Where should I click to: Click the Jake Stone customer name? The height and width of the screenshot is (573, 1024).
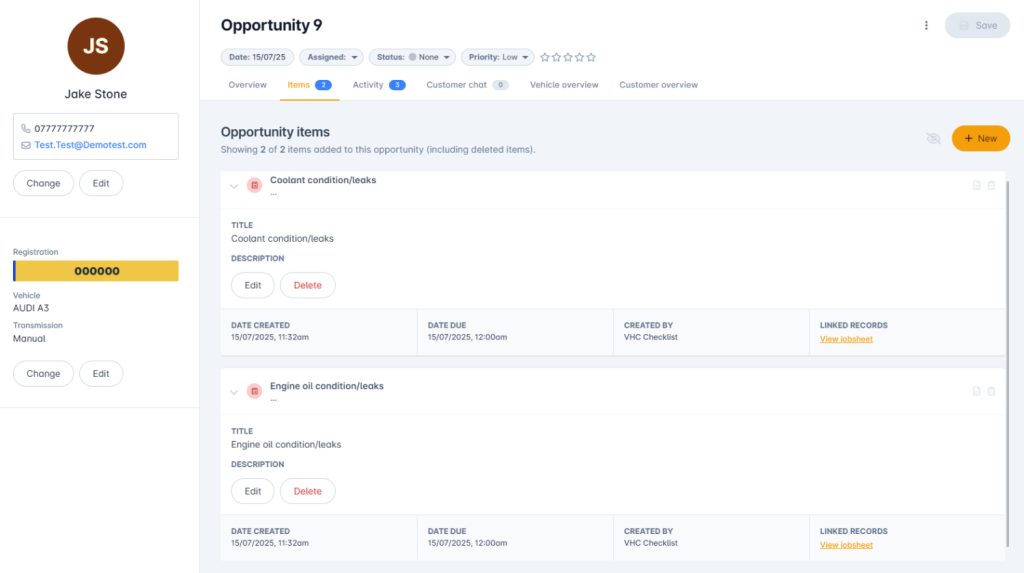coord(96,94)
